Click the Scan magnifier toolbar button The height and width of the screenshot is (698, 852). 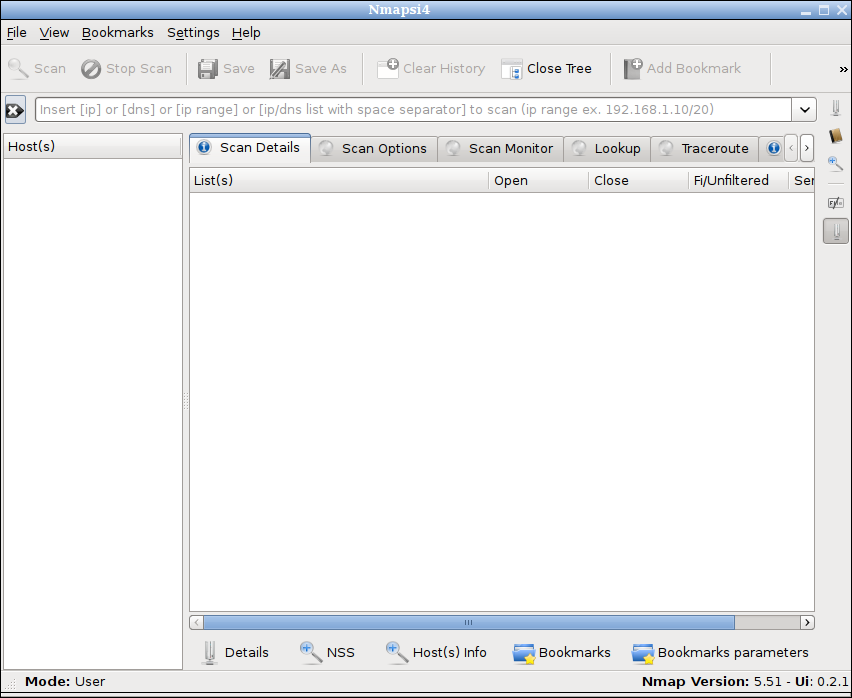tap(37, 69)
